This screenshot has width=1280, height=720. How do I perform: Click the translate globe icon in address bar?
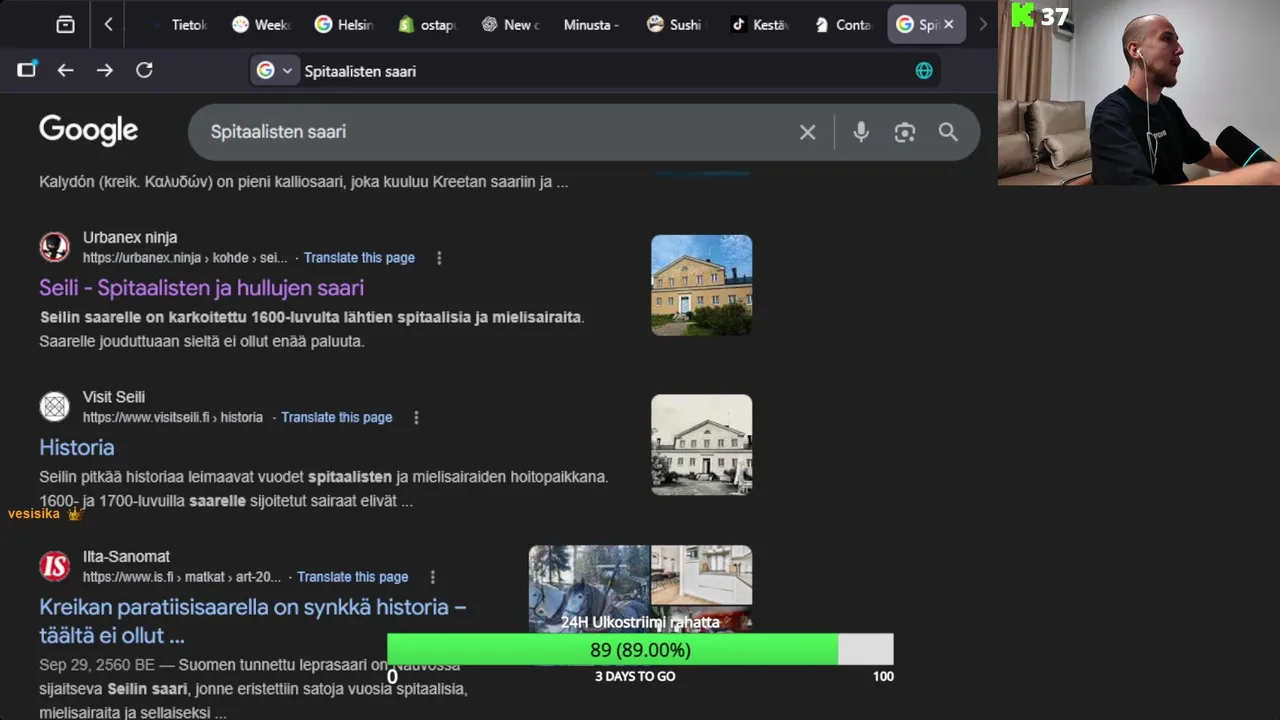pos(924,70)
